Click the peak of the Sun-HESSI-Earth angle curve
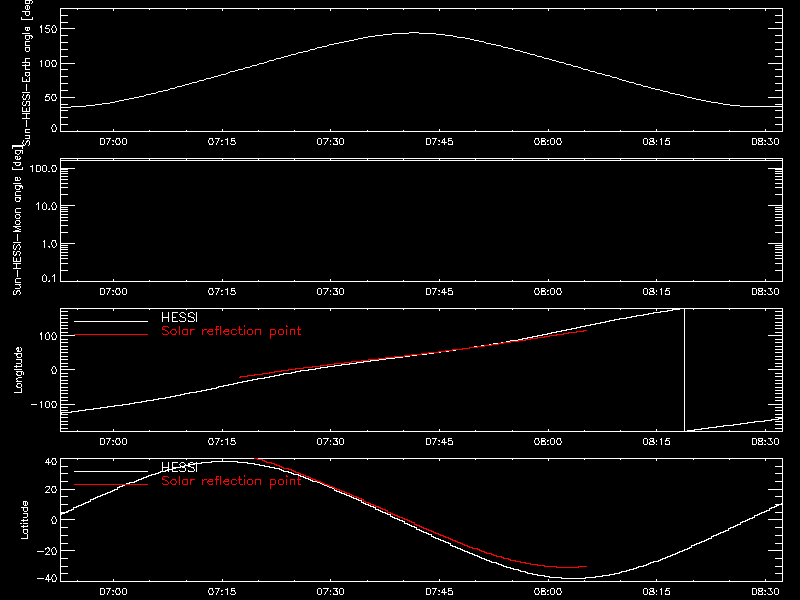The image size is (800, 600). [x=413, y=33]
